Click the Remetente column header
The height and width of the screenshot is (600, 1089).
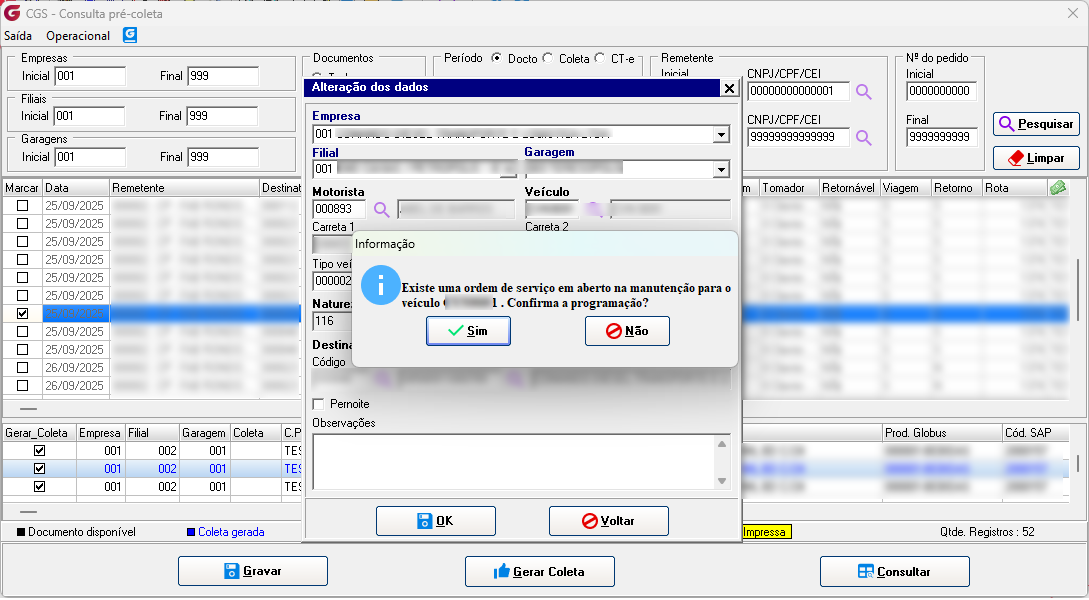185,188
